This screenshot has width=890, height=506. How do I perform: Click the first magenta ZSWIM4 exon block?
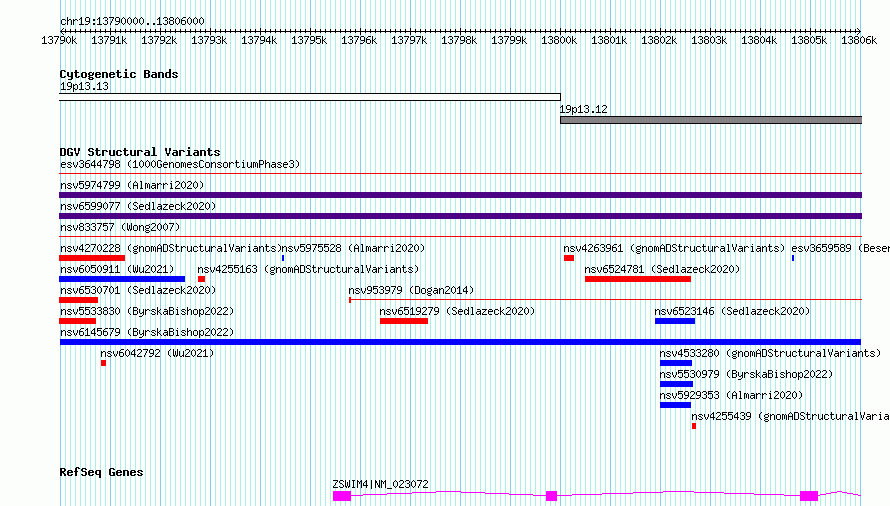point(342,496)
